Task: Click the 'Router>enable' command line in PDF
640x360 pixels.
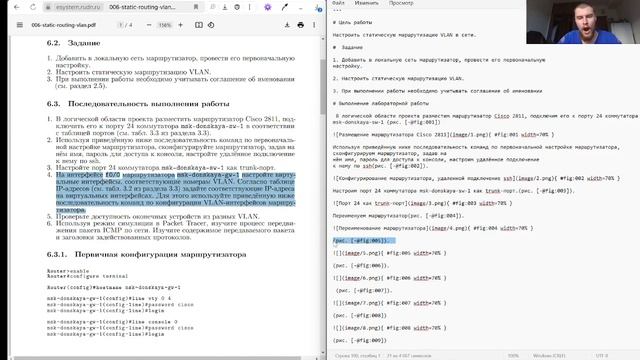Action: click(x=68, y=271)
